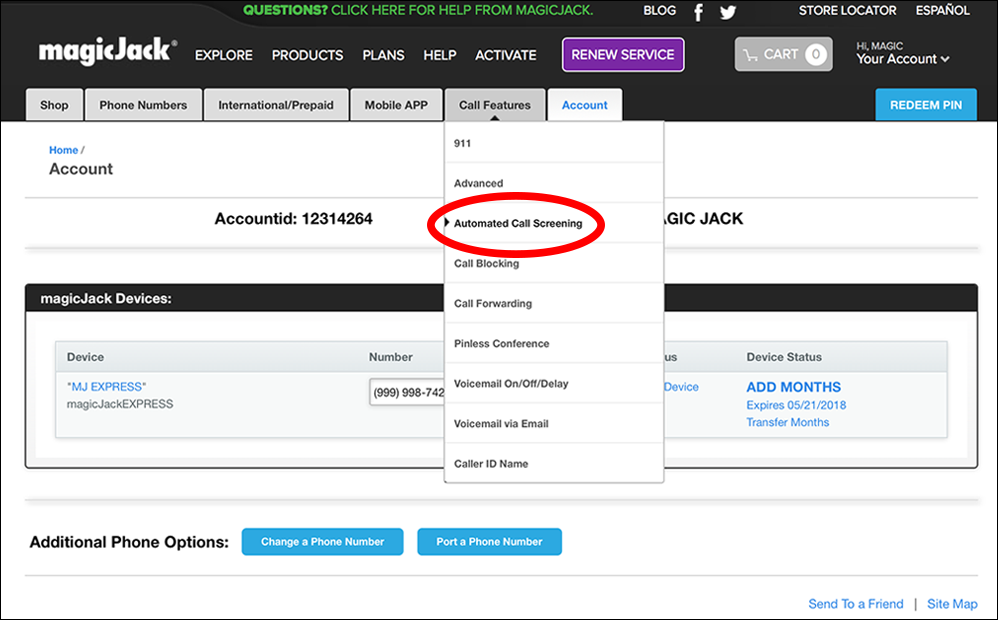Open the Call Features dropdown
Screen dimensions: 998x620
(x=495, y=104)
